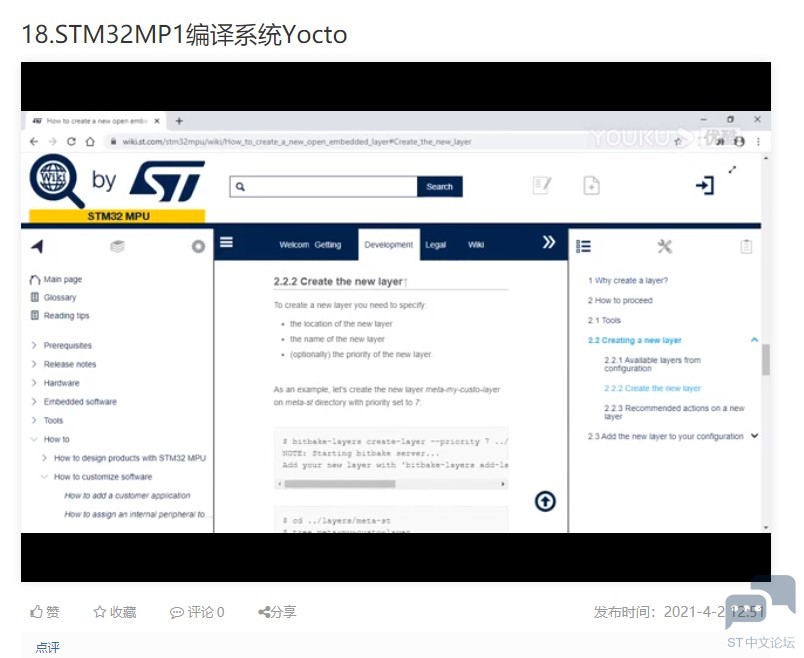Click the 收藏 favorite star button
Image resolution: width=804 pixels, height=658 pixels.
[x=115, y=612]
